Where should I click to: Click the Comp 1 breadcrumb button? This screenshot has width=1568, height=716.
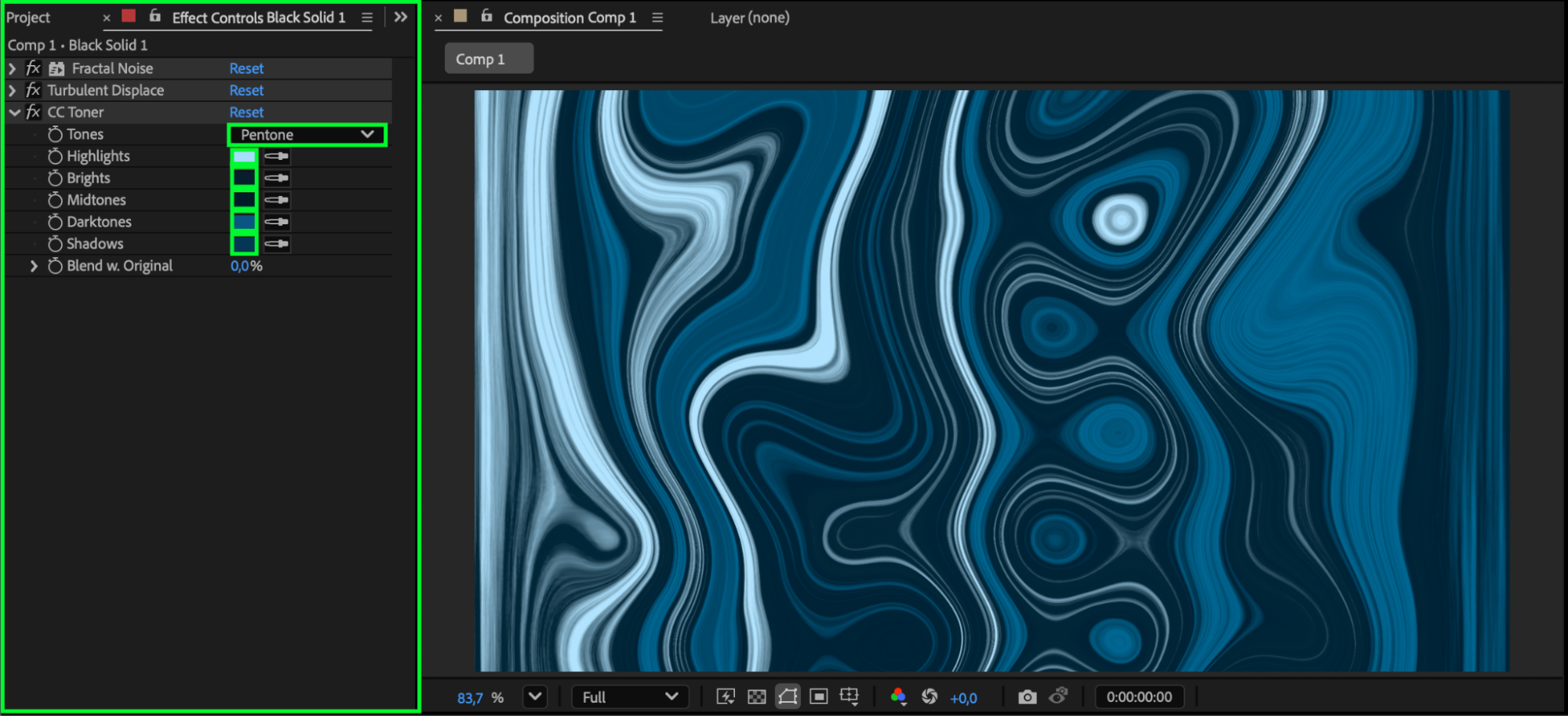489,59
